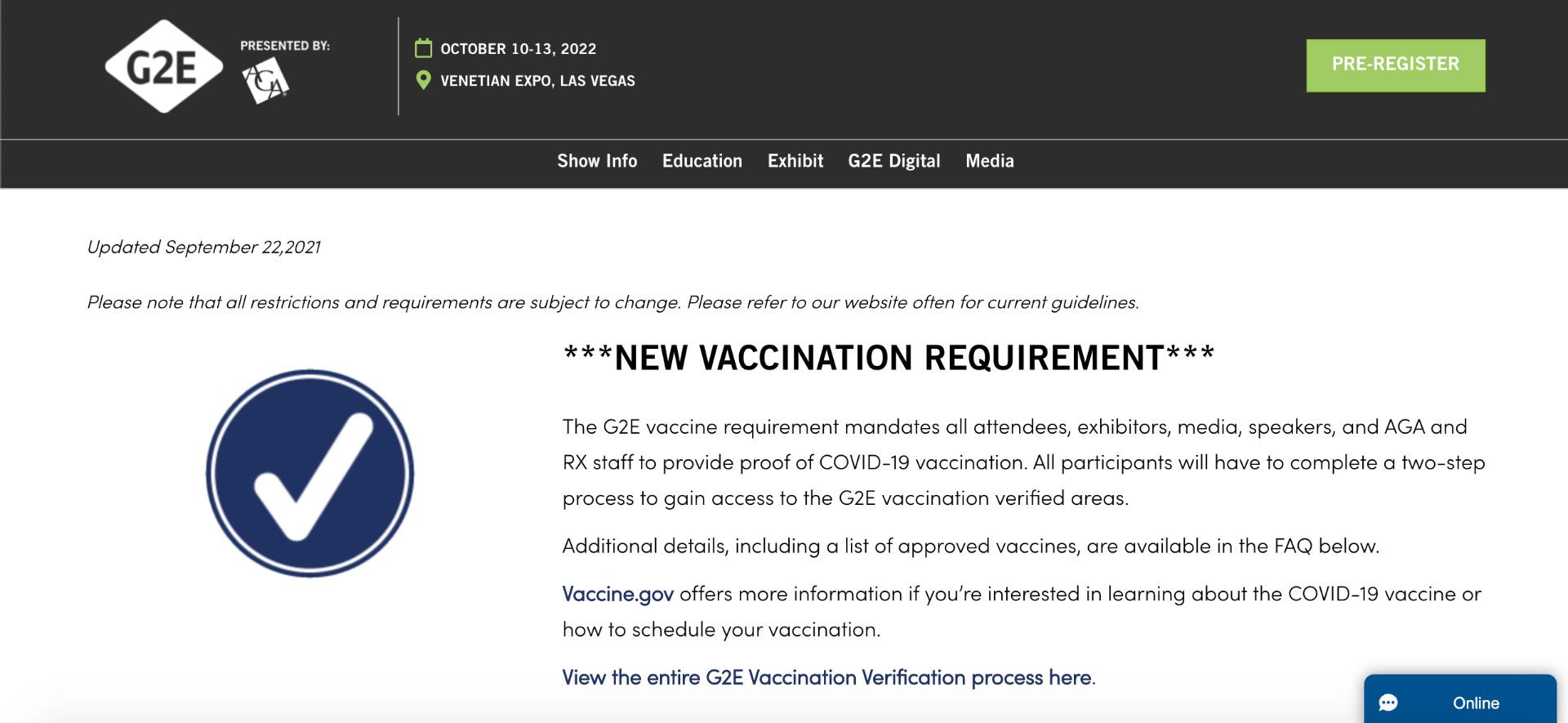Go to the G2E Digital menu item
The width and height of the screenshot is (1568, 723).
[894, 161]
